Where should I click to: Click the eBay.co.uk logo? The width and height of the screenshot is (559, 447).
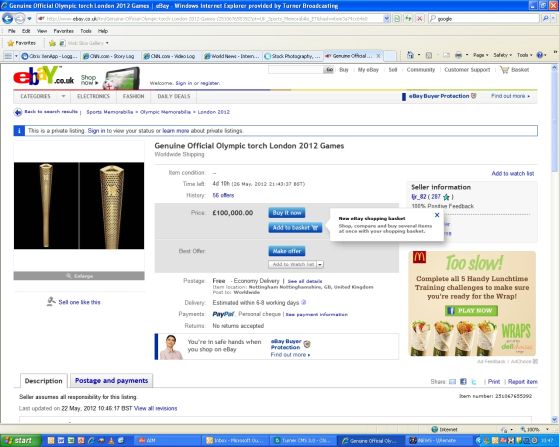[x=43, y=76]
